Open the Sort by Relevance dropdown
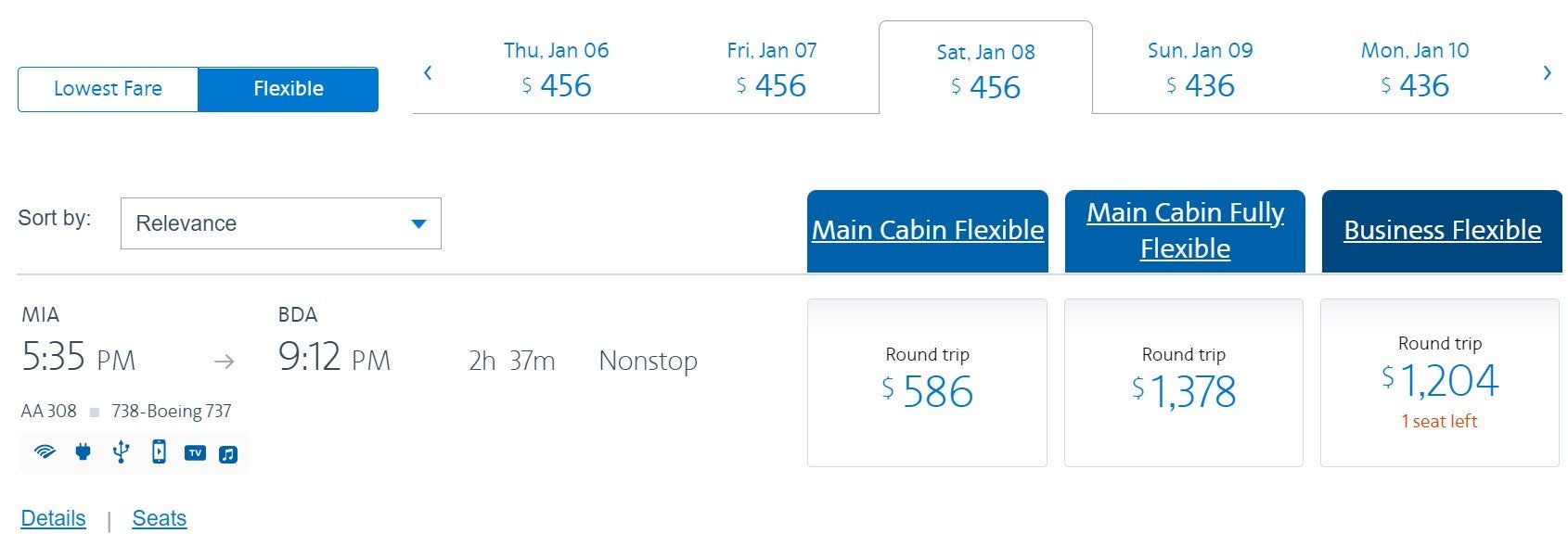 (280, 223)
